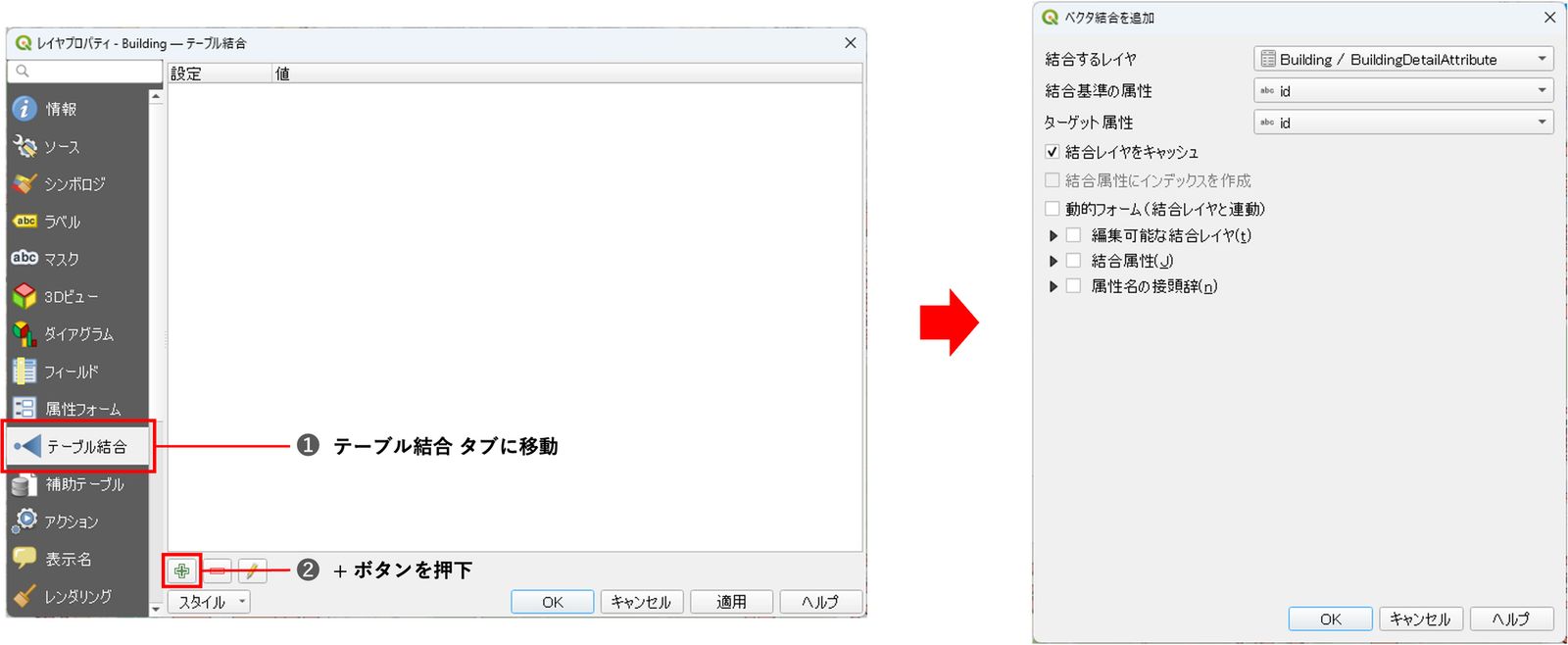Click OK in the layer properties dialog
Screen dimensions: 1568x645
coord(553,602)
